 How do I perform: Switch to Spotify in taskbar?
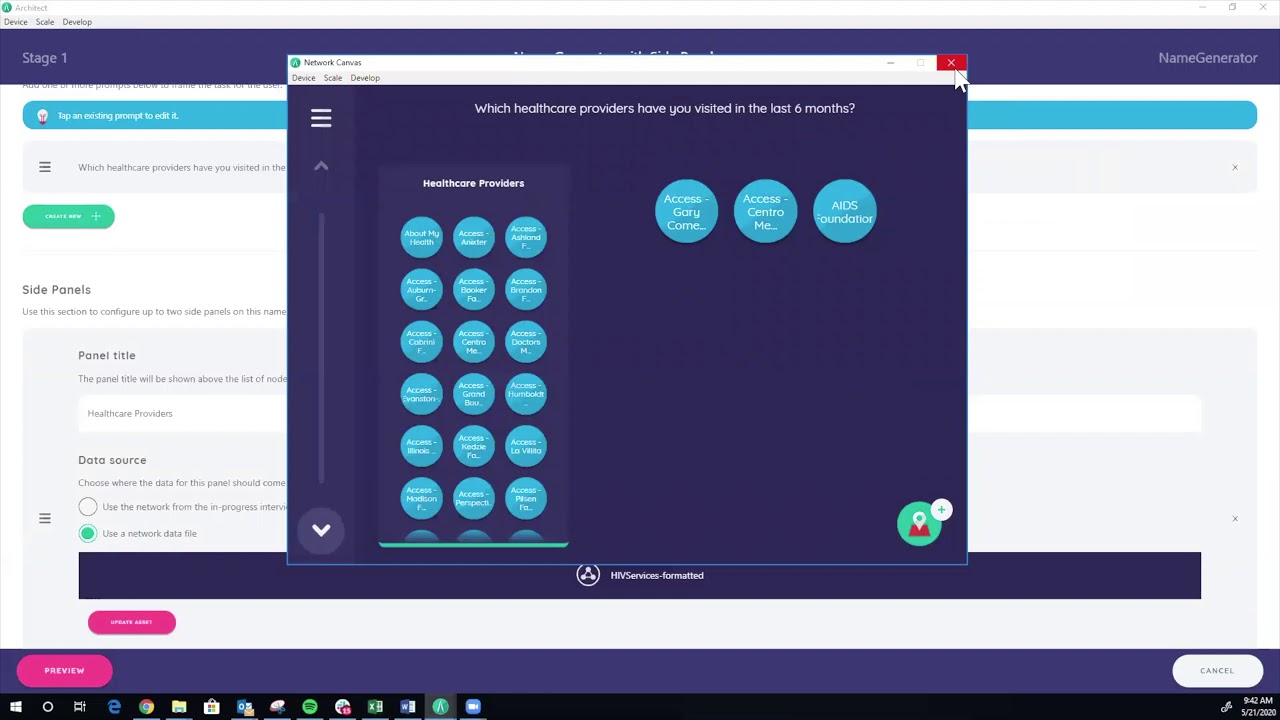(x=310, y=707)
